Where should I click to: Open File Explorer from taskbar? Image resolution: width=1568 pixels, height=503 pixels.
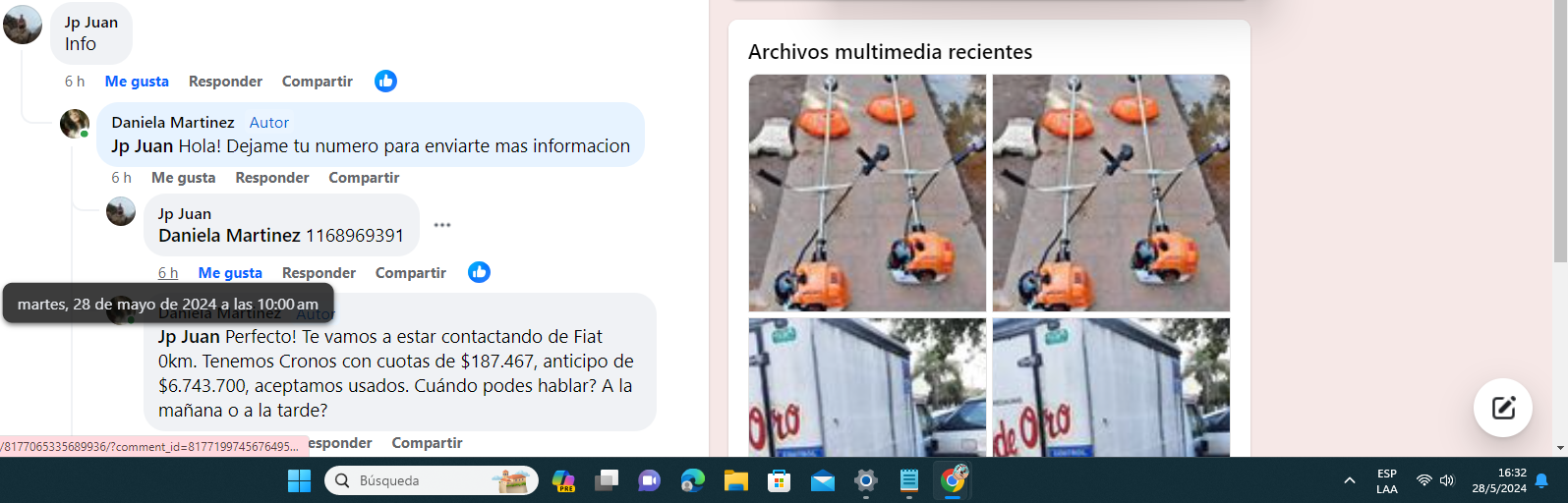(736, 480)
